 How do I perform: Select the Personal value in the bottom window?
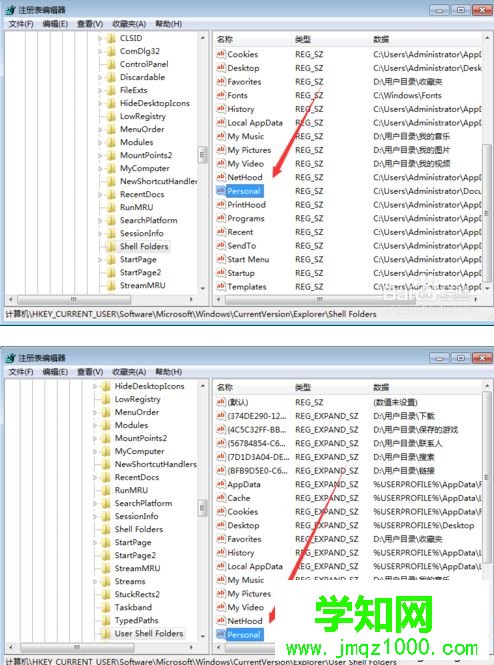click(244, 634)
